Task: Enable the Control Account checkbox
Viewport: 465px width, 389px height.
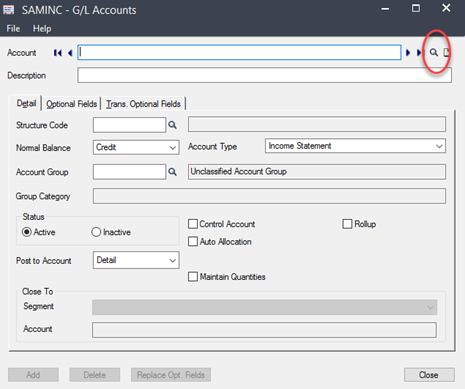Action: click(193, 224)
